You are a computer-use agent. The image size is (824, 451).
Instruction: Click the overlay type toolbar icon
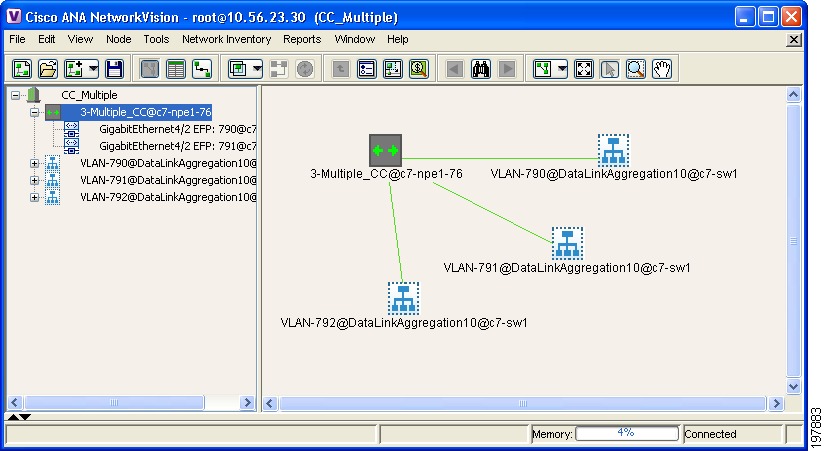238,69
